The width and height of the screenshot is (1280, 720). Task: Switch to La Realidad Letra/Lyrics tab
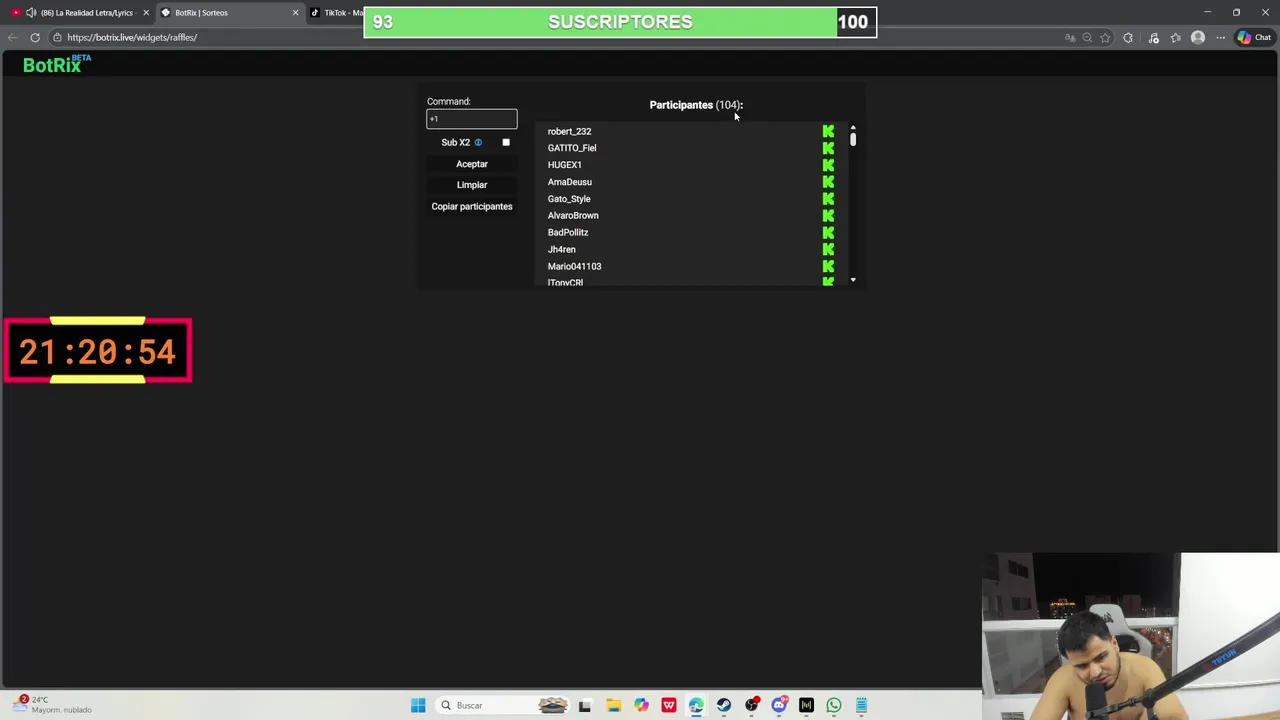tap(80, 13)
